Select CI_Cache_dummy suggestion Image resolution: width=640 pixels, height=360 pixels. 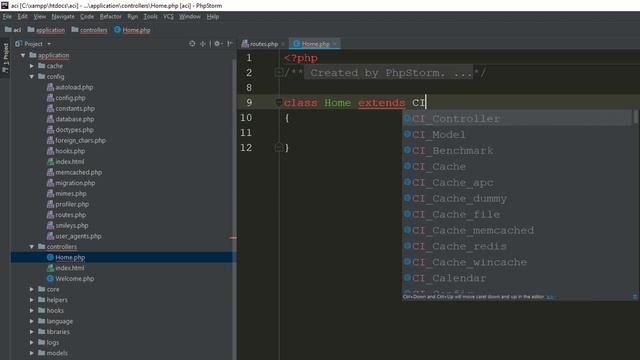pos(517,198)
